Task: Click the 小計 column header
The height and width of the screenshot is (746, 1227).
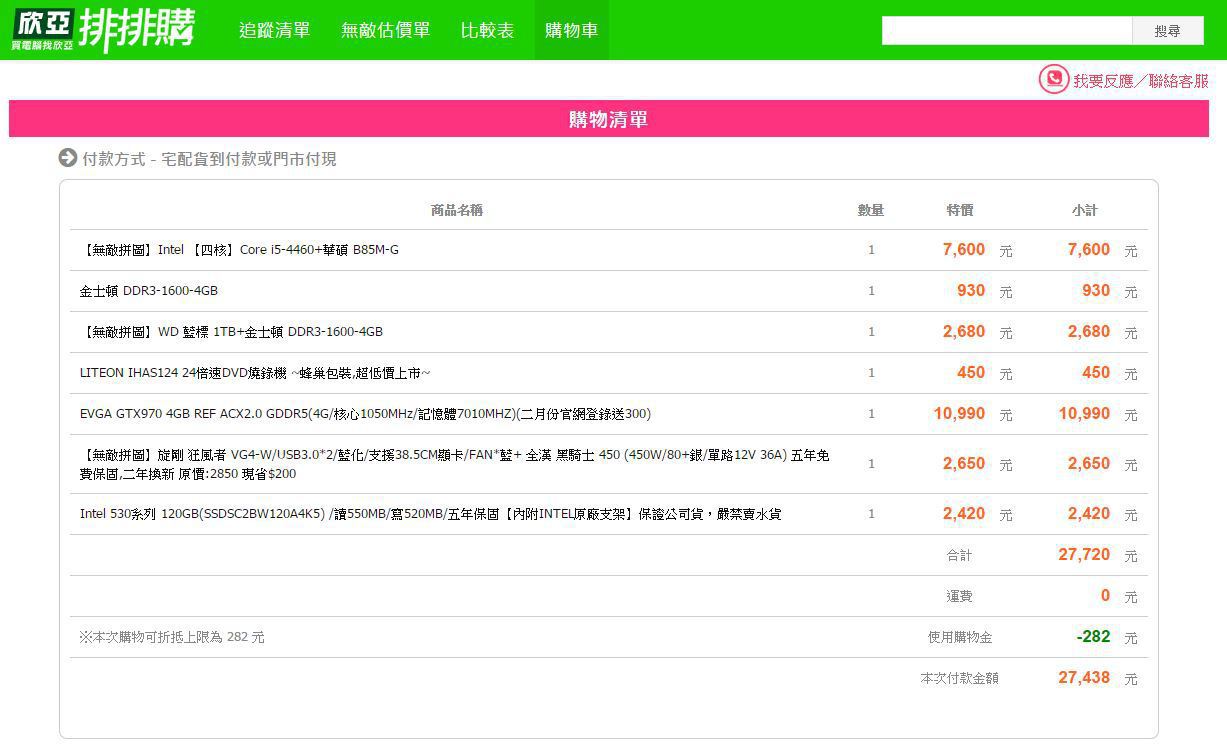Action: [x=1085, y=210]
